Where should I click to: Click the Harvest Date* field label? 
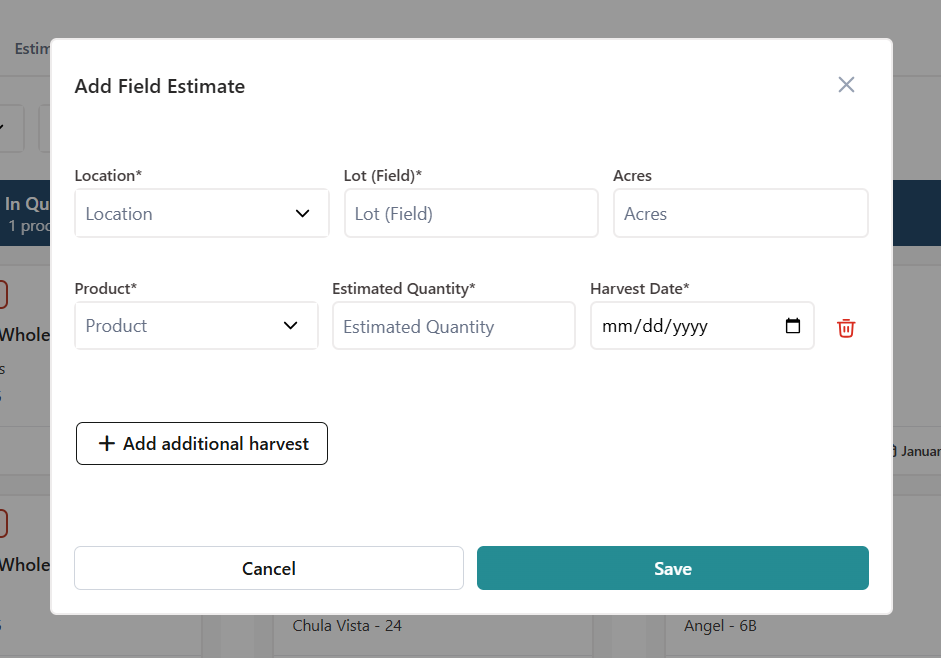pos(639,289)
